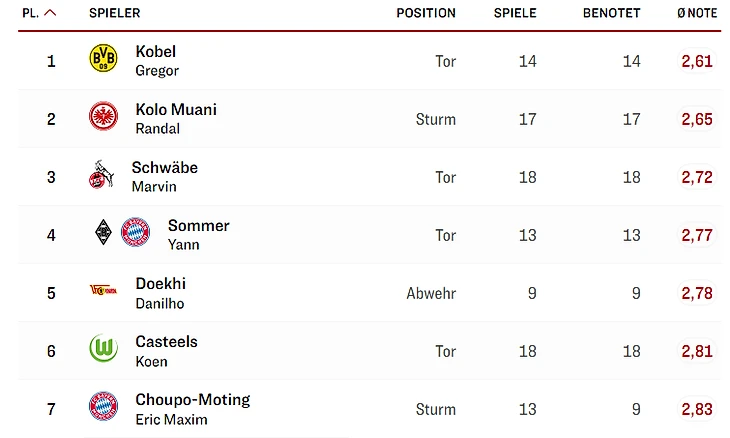The height and width of the screenshot is (438, 730).
Task: Sort table by POSITION column header
Action: [x=426, y=13]
